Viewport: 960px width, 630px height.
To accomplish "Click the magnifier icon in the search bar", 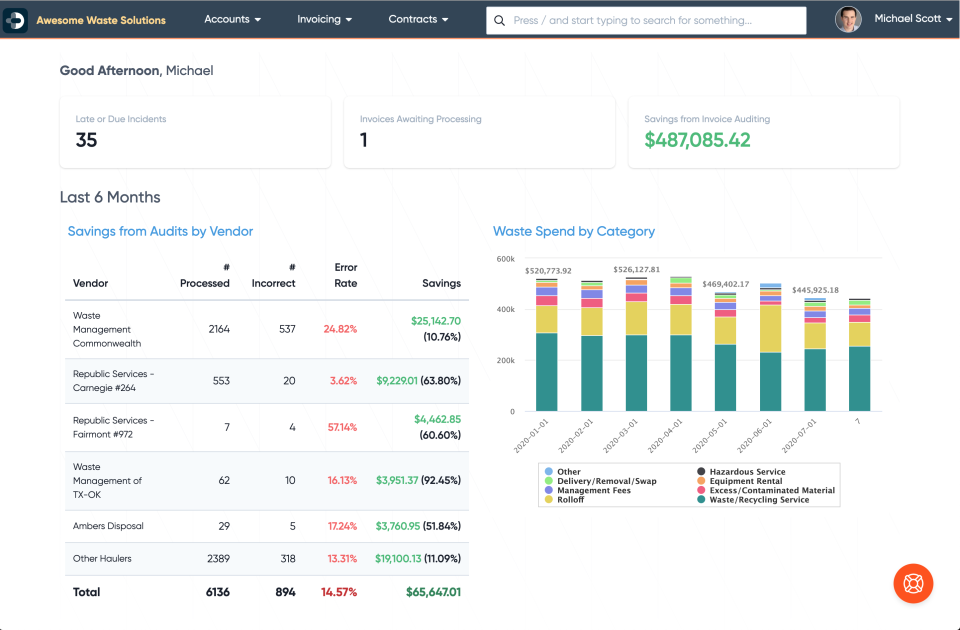I will [500, 19].
